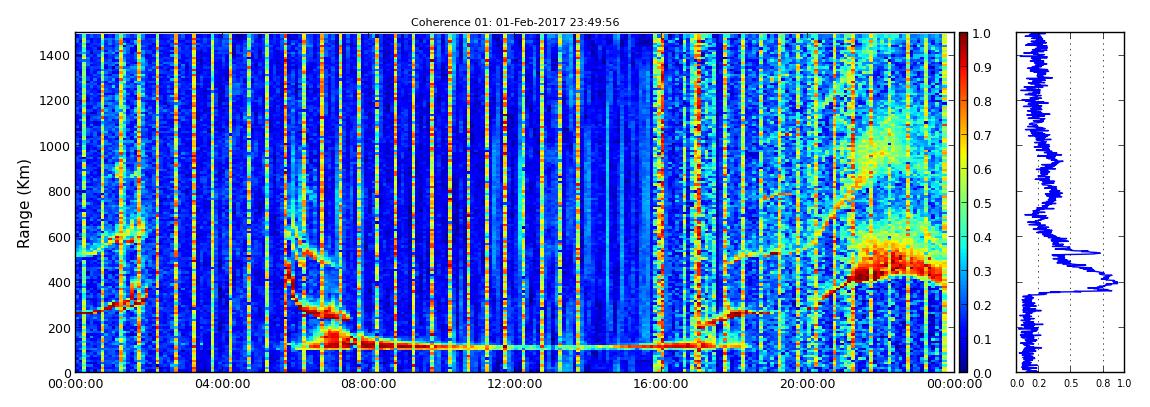Click the 1400 tick label on the range axis
Screen dimensions: 1150x407
53,55
